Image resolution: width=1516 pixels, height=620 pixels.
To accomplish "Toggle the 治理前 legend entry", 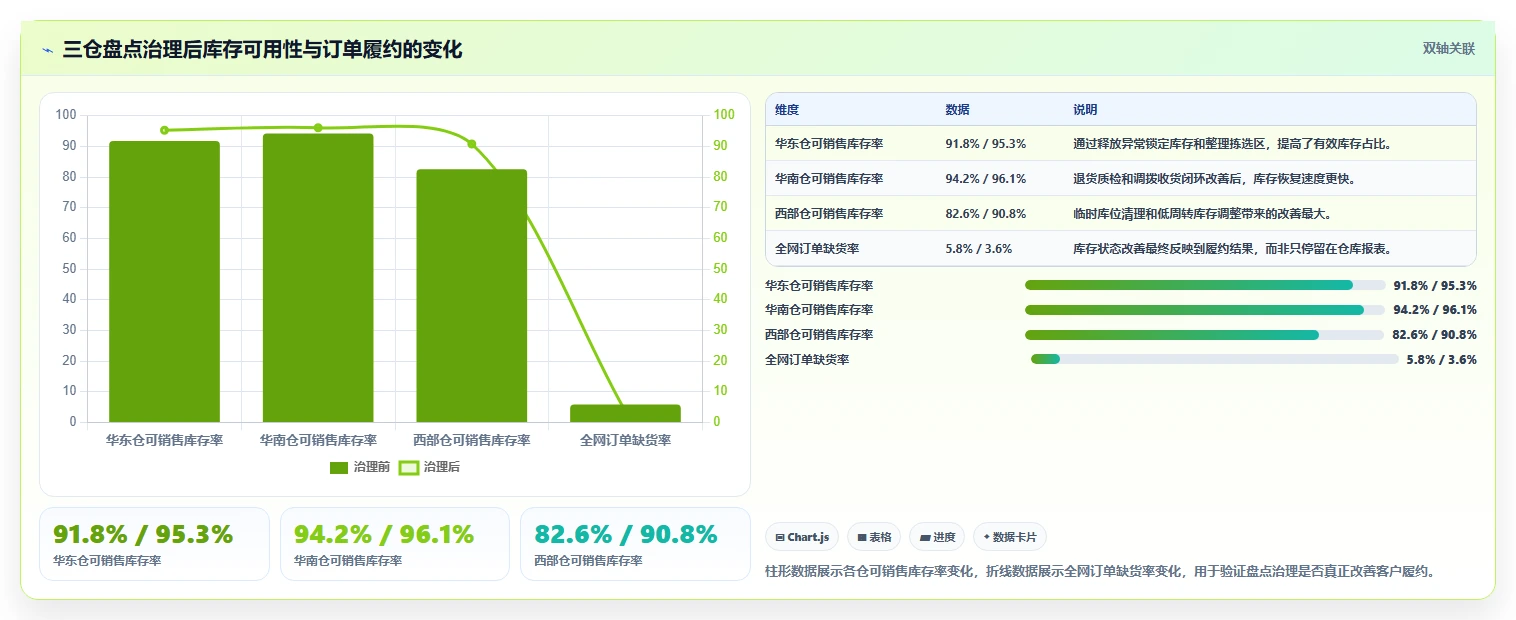I will 360,467.
